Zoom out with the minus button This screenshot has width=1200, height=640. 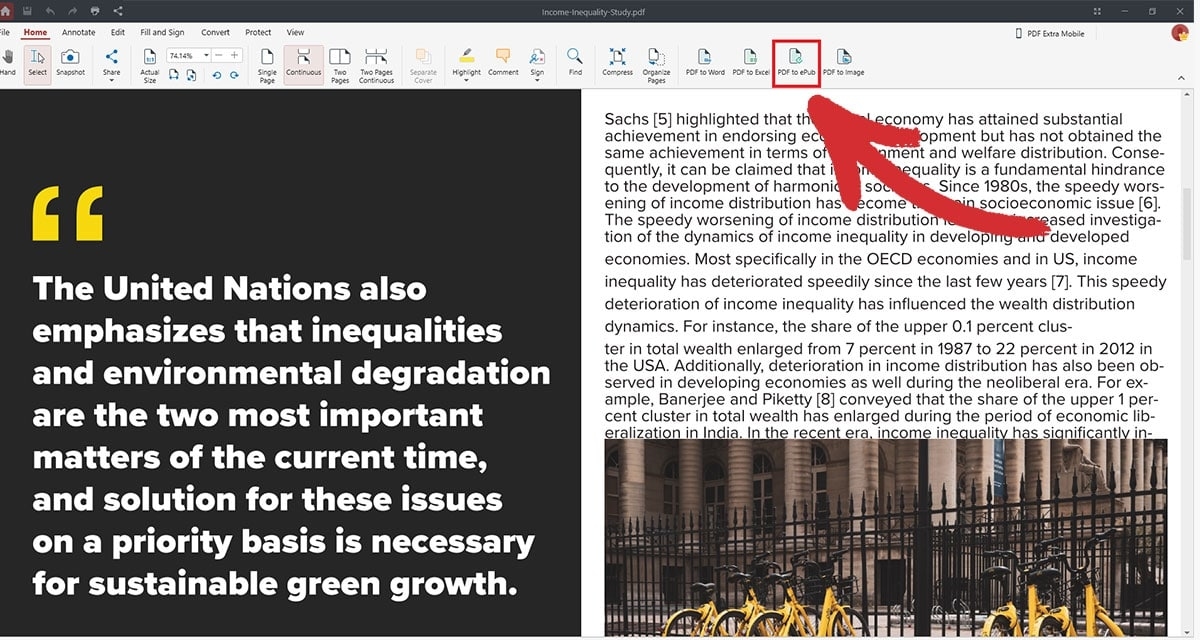(x=219, y=56)
